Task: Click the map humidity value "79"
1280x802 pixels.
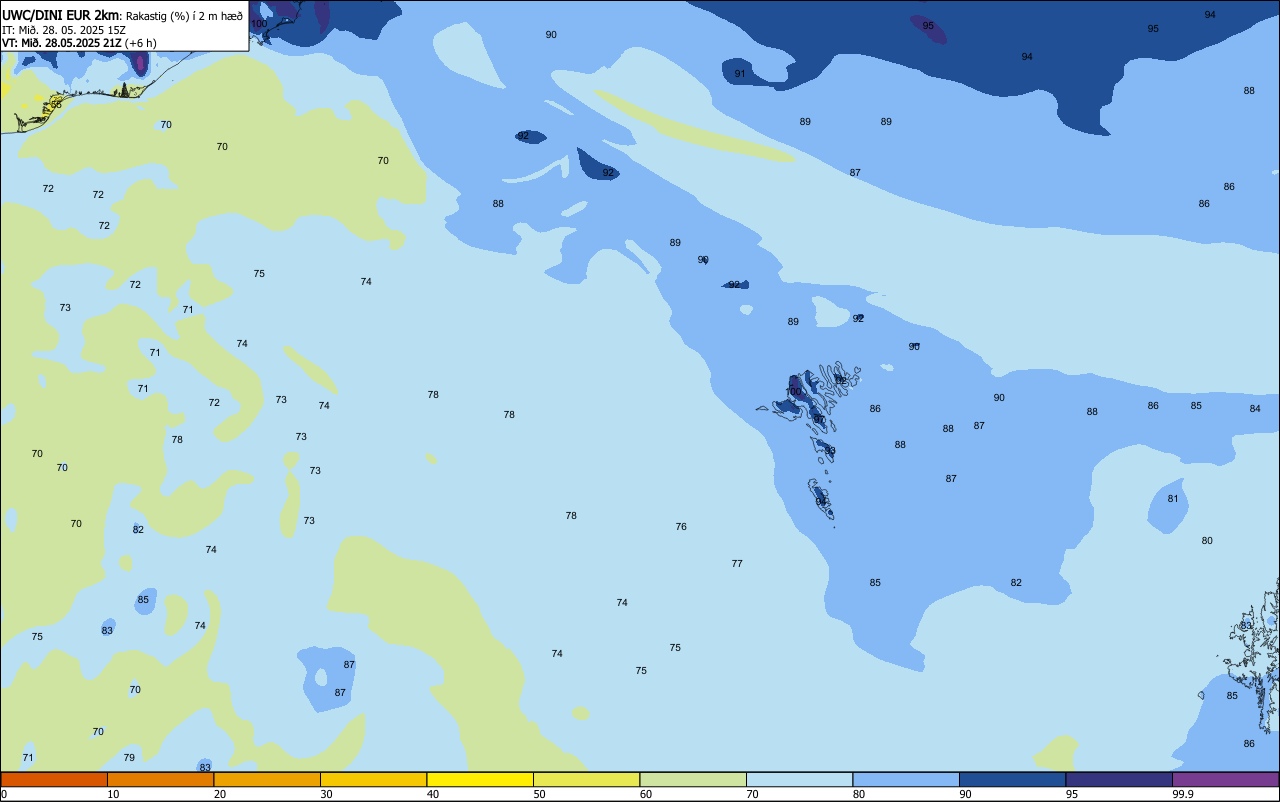Action: [x=129, y=758]
